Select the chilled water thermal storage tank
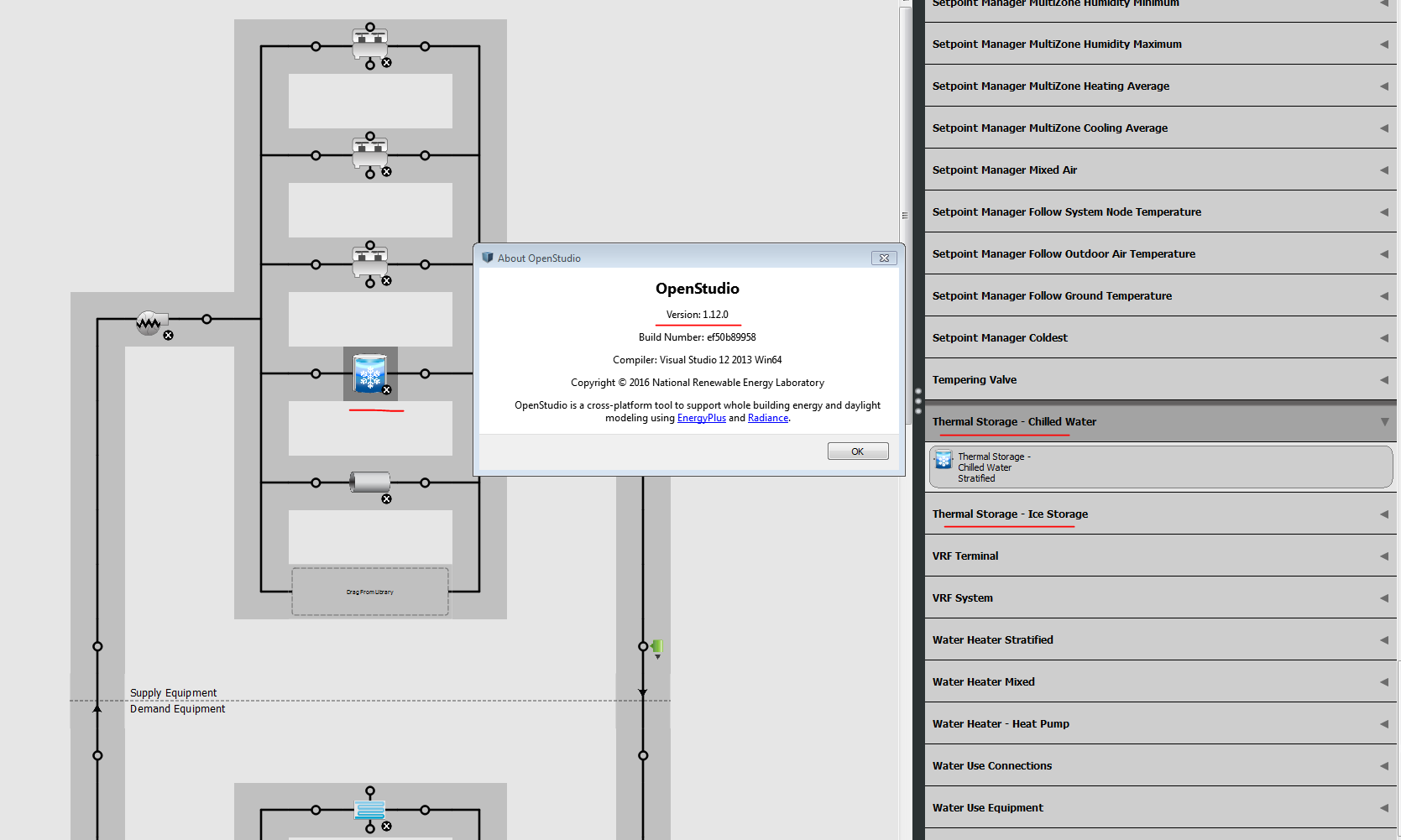1401x840 pixels. 370,373
